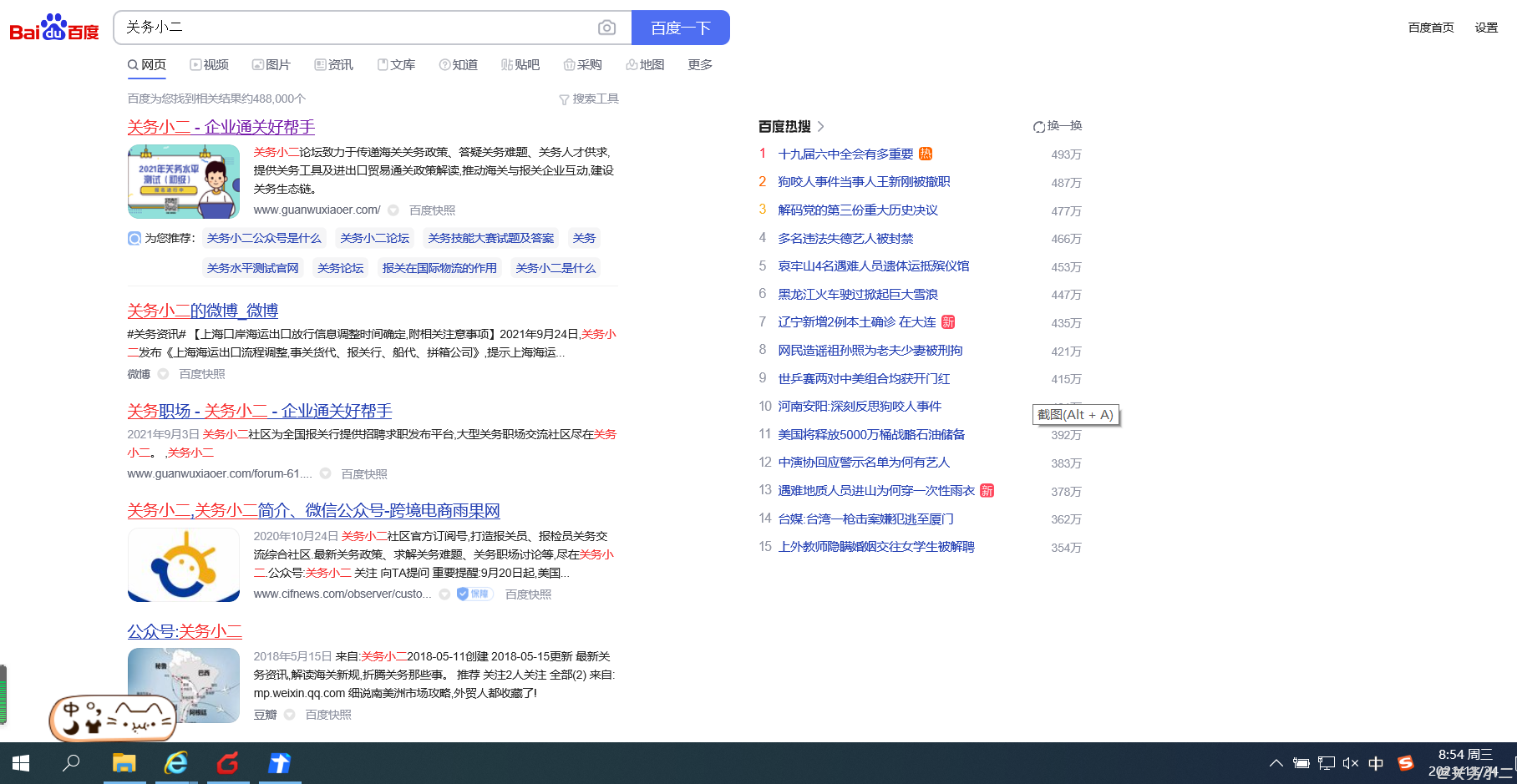The height and width of the screenshot is (784, 1517).
Task: Focus the search input field
Action: (x=355, y=28)
